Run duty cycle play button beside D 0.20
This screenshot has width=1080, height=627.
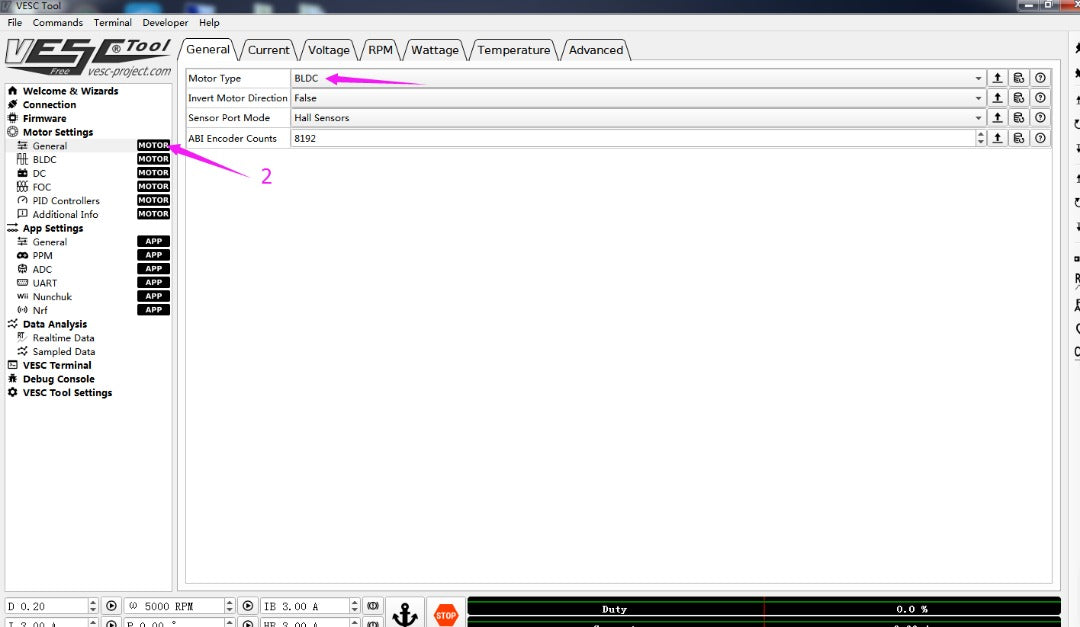tap(111, 606)
